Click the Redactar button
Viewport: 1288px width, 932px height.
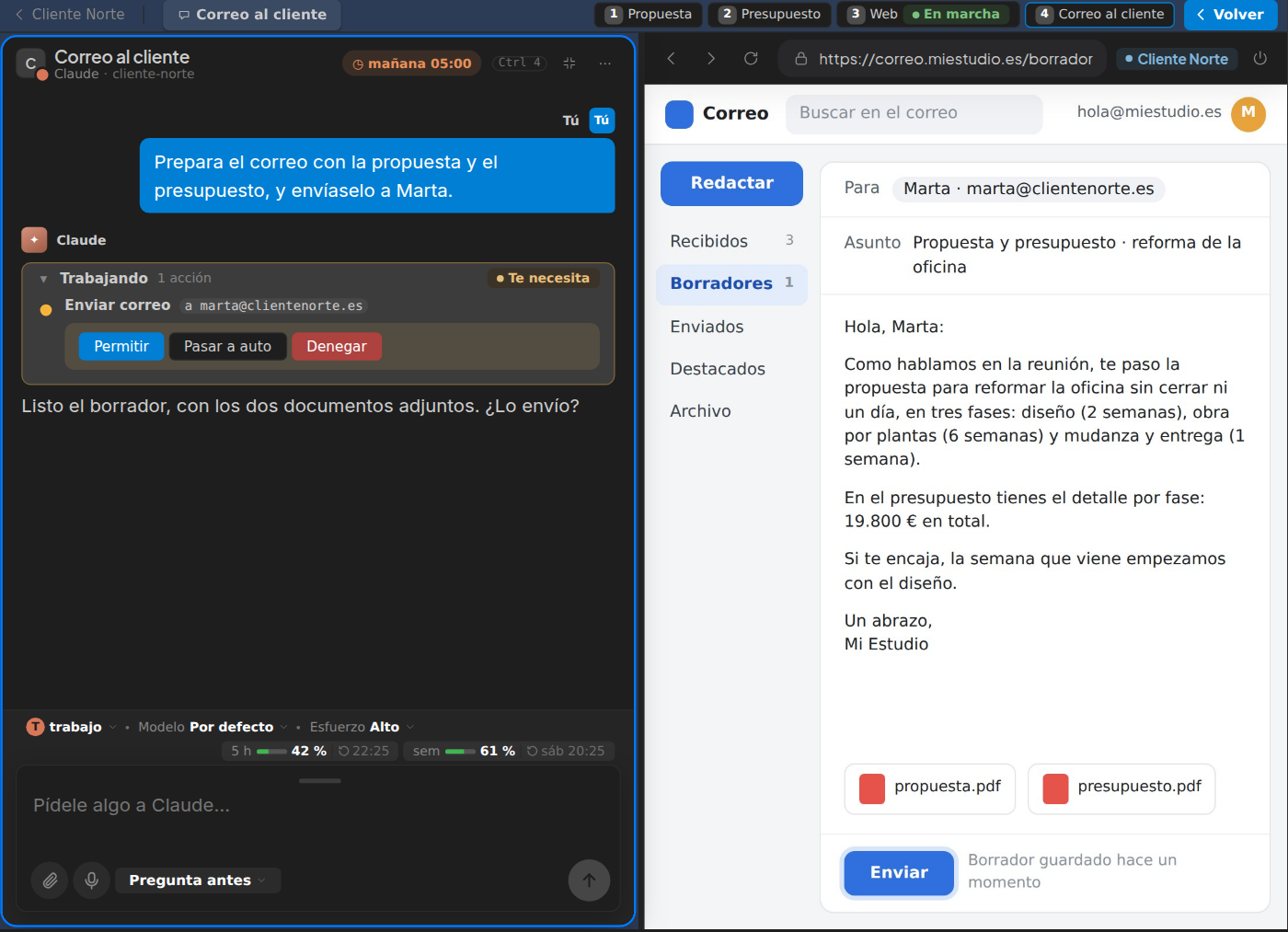click(731, 183)
